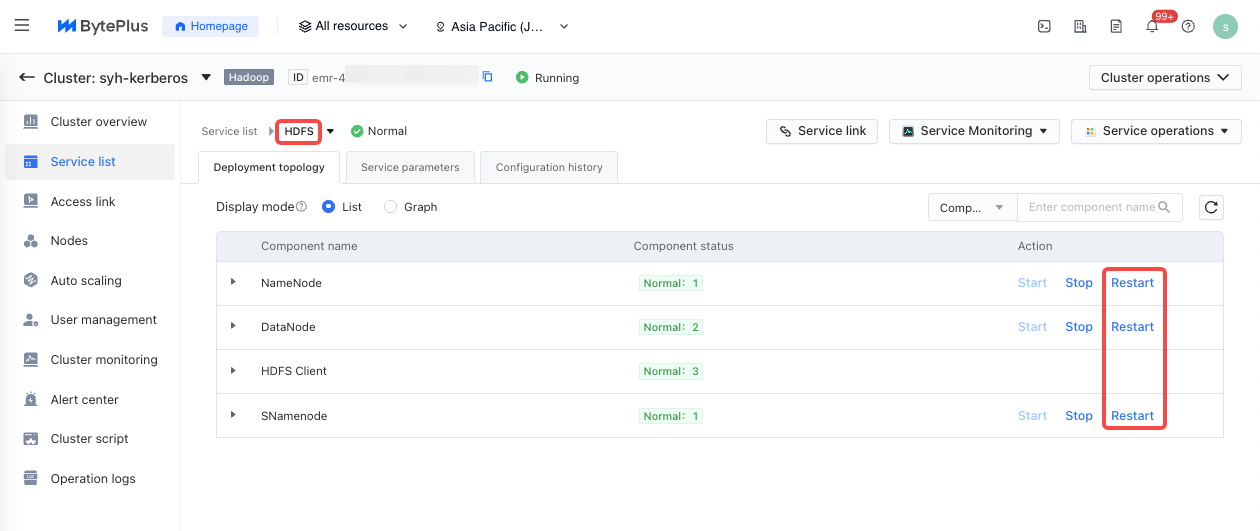Select the List display mode
Image resolution: width=1260 pixels, height=531 pixels.
[x=329, y=207]
